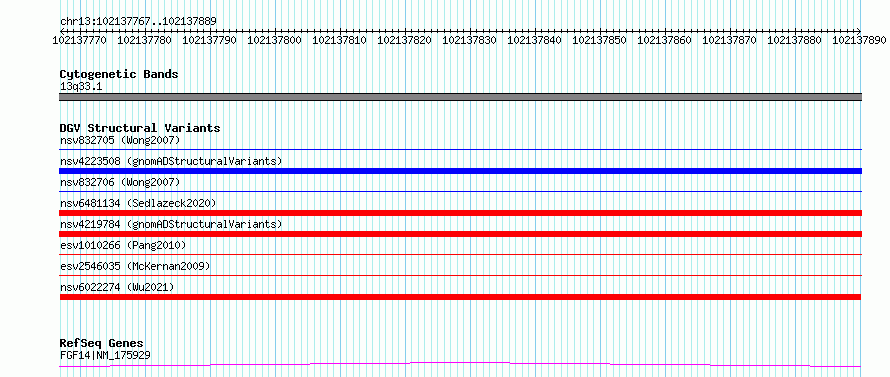Click ruler position 102137820
The height and width of the screenshot is (377, 890).
click(x=405, y=40)
